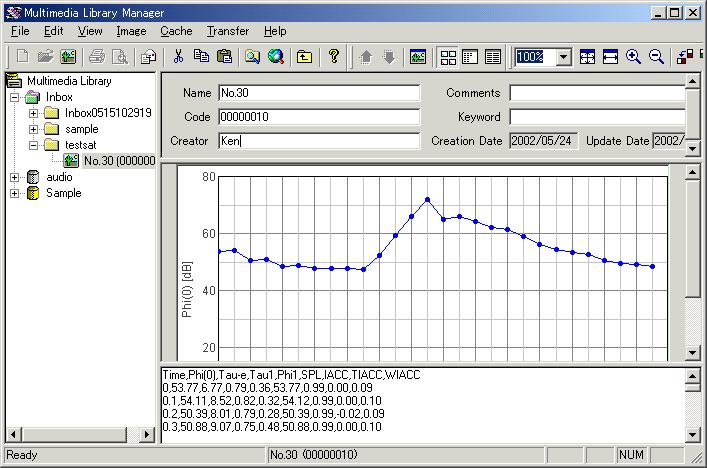
Task: Click properties pane scroll down arrow
Action: coord(693,148)
